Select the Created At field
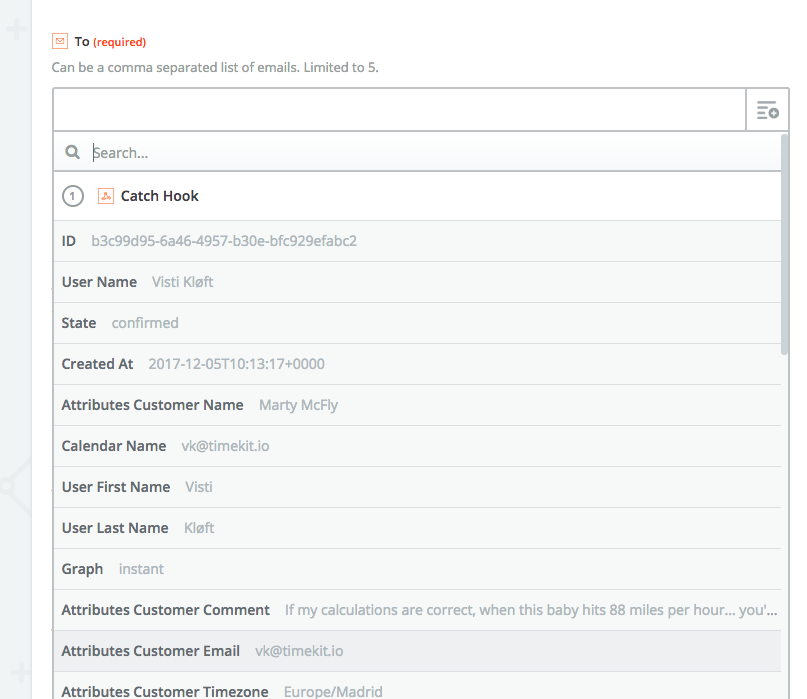This screenshot has height=699, width=807. tap(417, 364)
